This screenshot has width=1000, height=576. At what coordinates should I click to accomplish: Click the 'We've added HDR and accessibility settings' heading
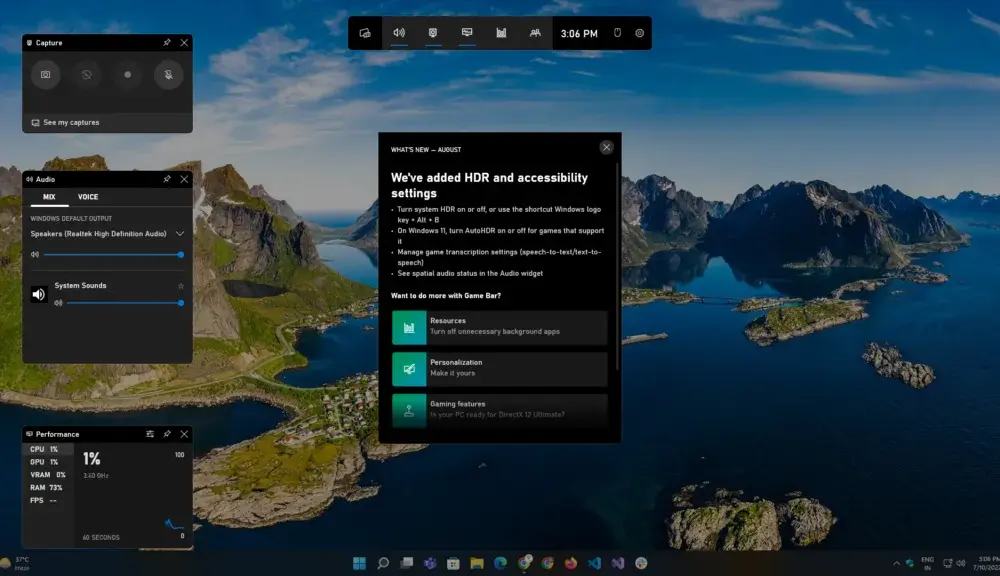click(489, 185)
